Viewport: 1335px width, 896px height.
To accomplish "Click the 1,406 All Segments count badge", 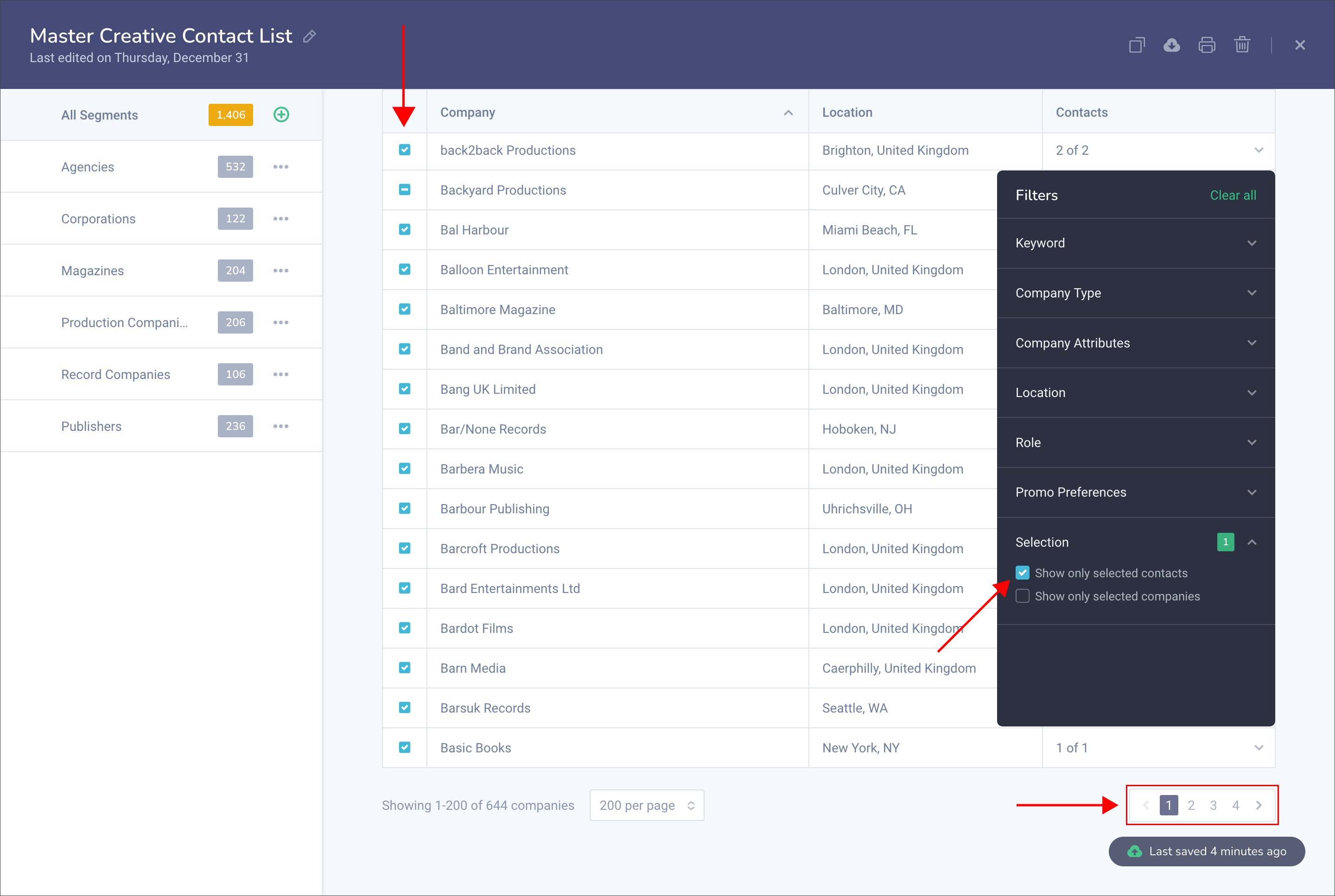I will (231, 115).
